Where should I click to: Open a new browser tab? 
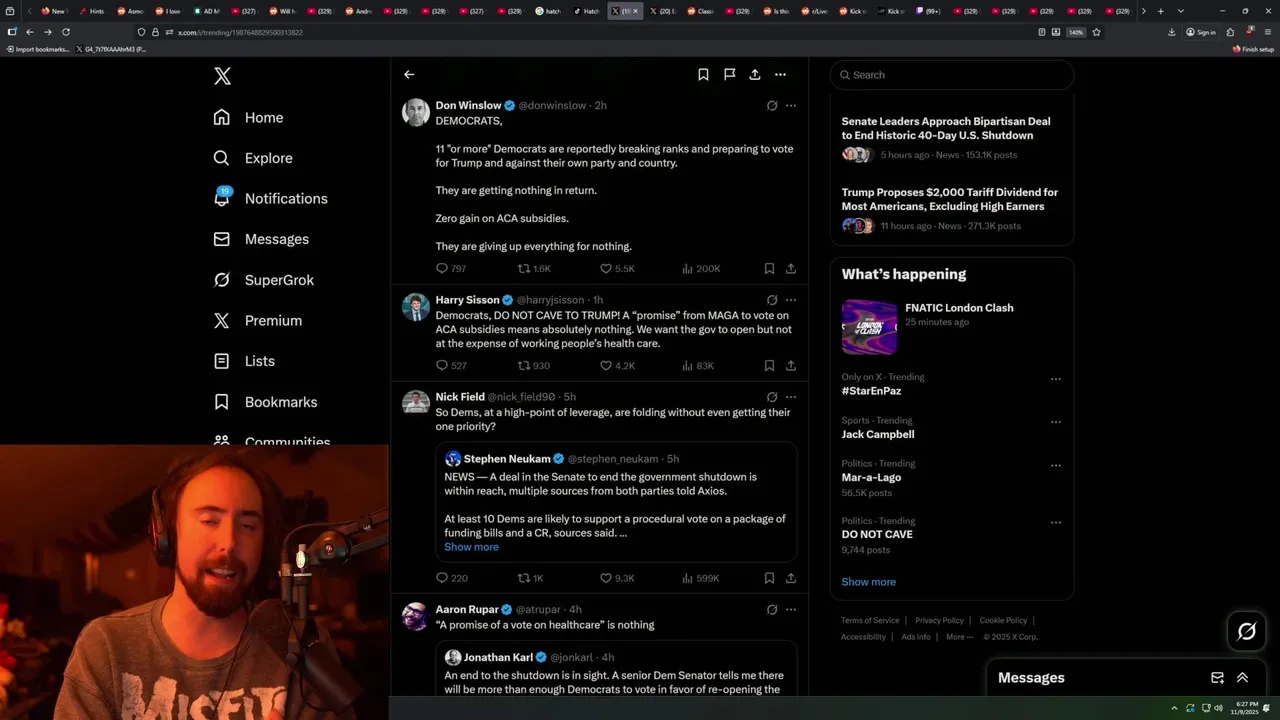[1160, 11]
